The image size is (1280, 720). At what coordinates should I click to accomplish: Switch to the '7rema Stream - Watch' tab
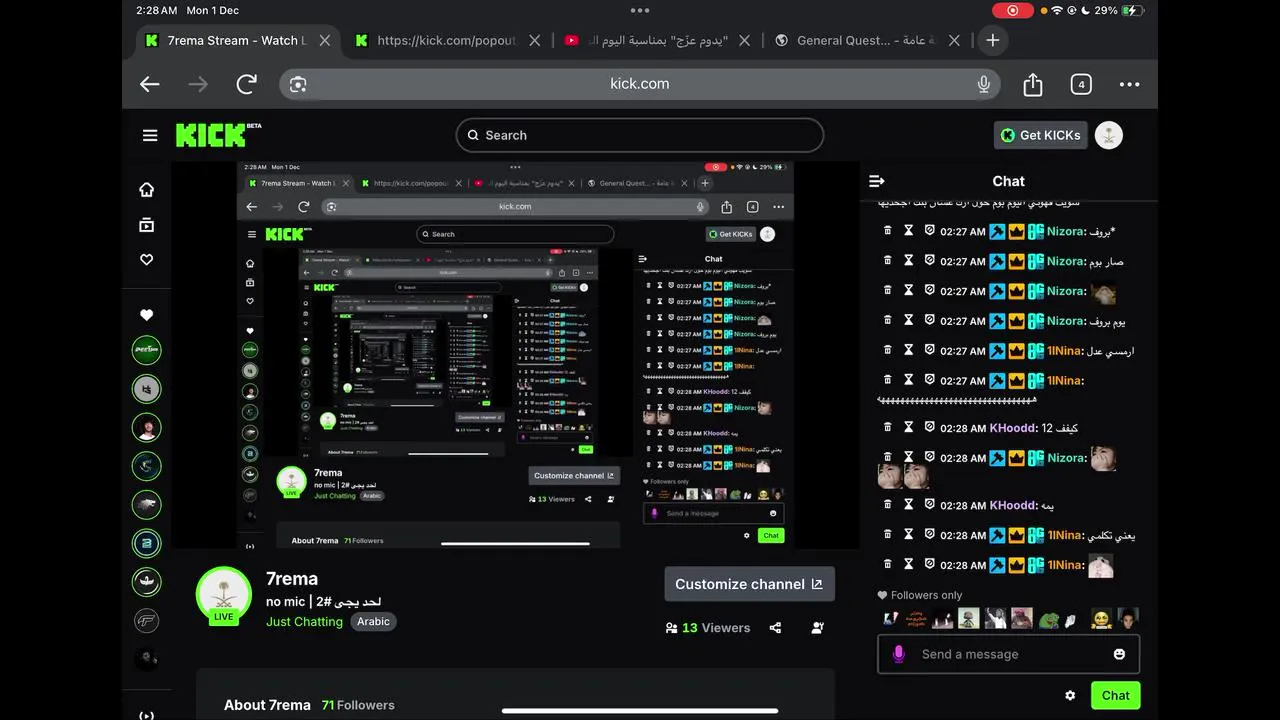tap(236, 40)
